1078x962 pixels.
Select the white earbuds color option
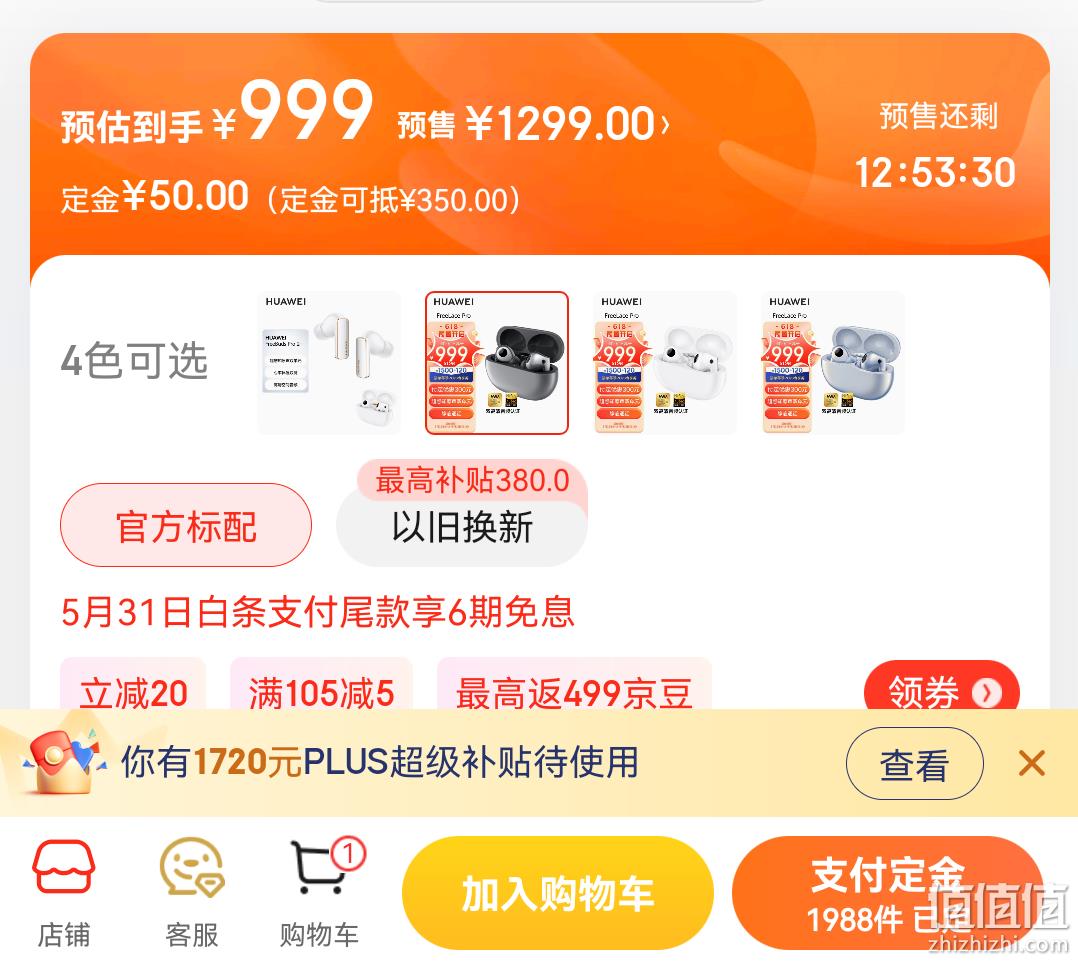point(665,362)
